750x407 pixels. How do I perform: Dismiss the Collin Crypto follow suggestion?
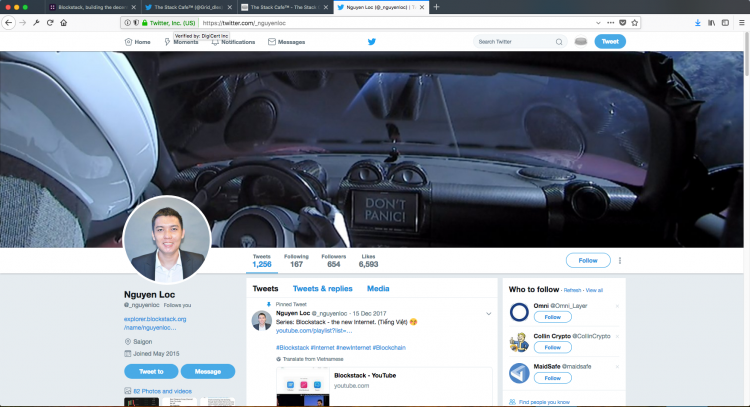(x=617, y=337)
